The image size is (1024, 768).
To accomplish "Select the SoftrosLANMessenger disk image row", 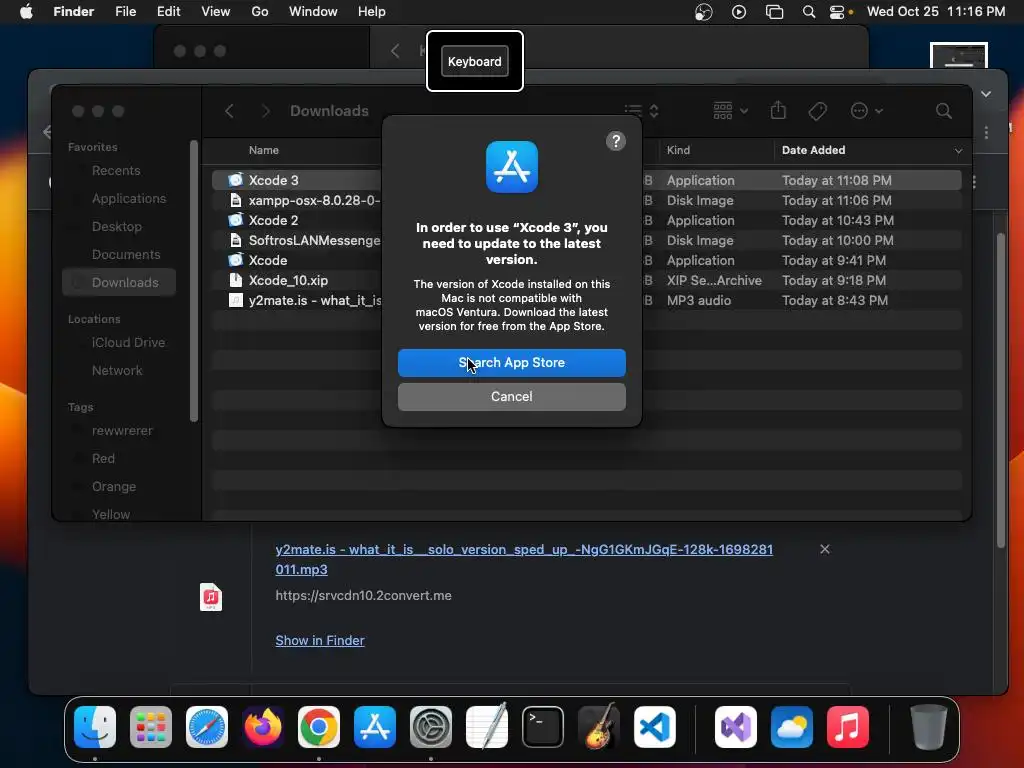I will click(x=586, y=240).
